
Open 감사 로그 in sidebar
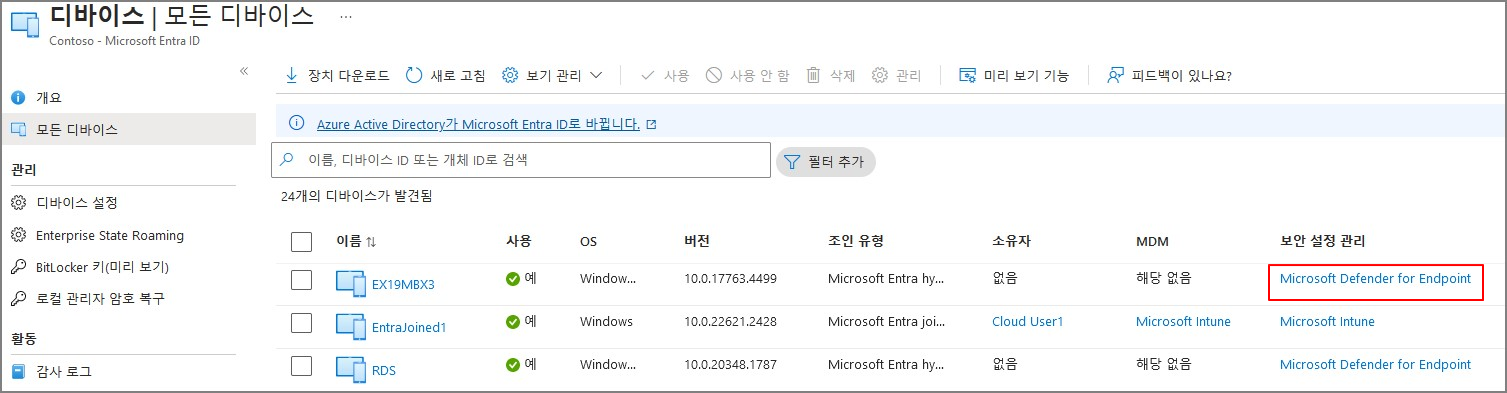[x=64, y=371]
